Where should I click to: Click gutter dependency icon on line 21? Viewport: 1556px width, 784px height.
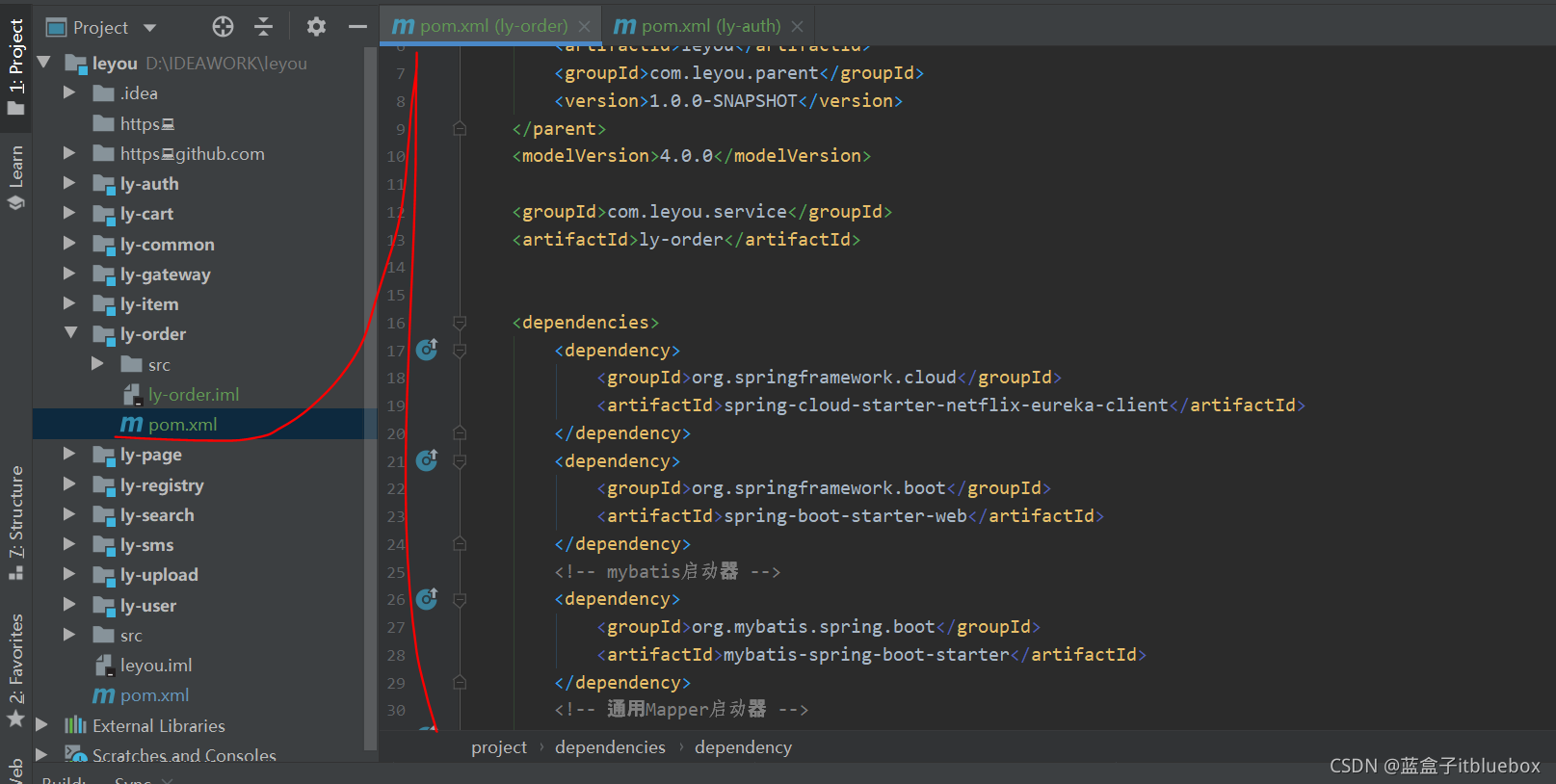[427, 460]
